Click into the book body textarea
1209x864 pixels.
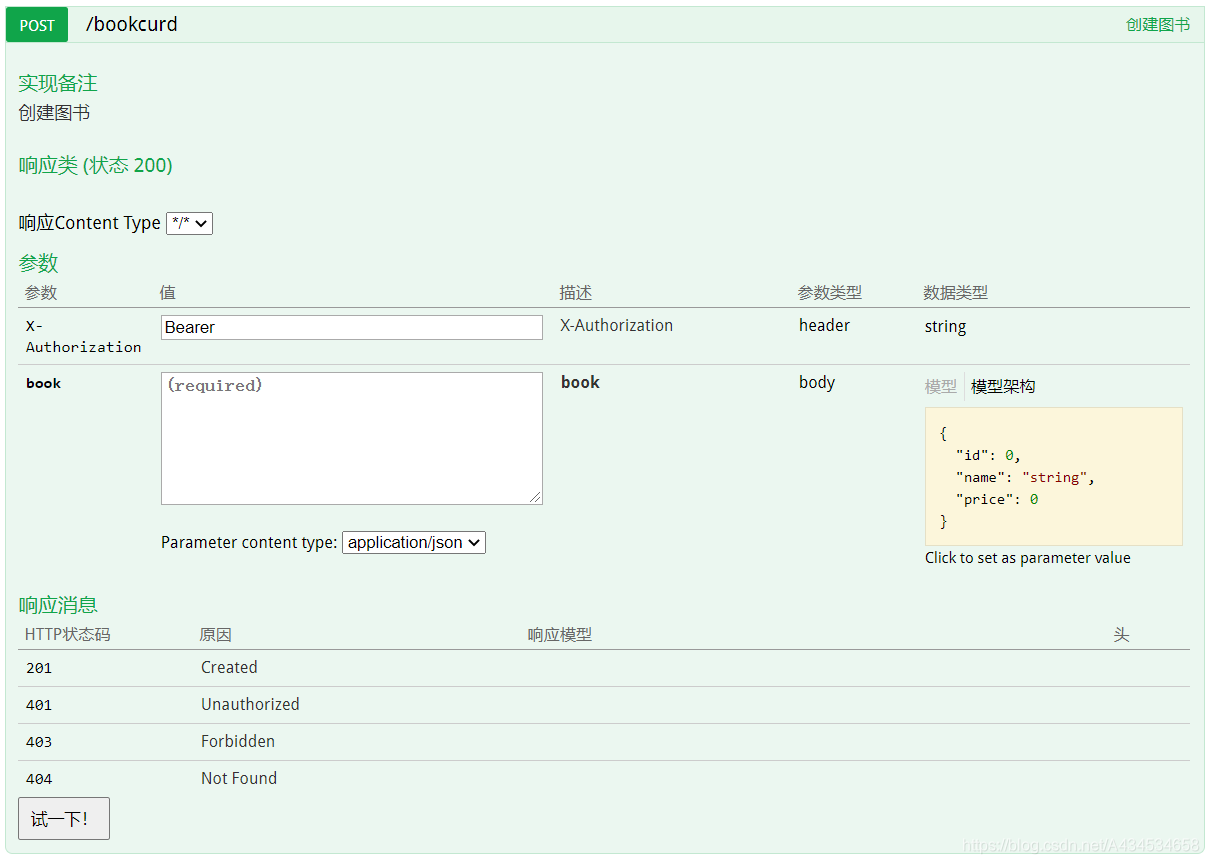coord(352,439)
